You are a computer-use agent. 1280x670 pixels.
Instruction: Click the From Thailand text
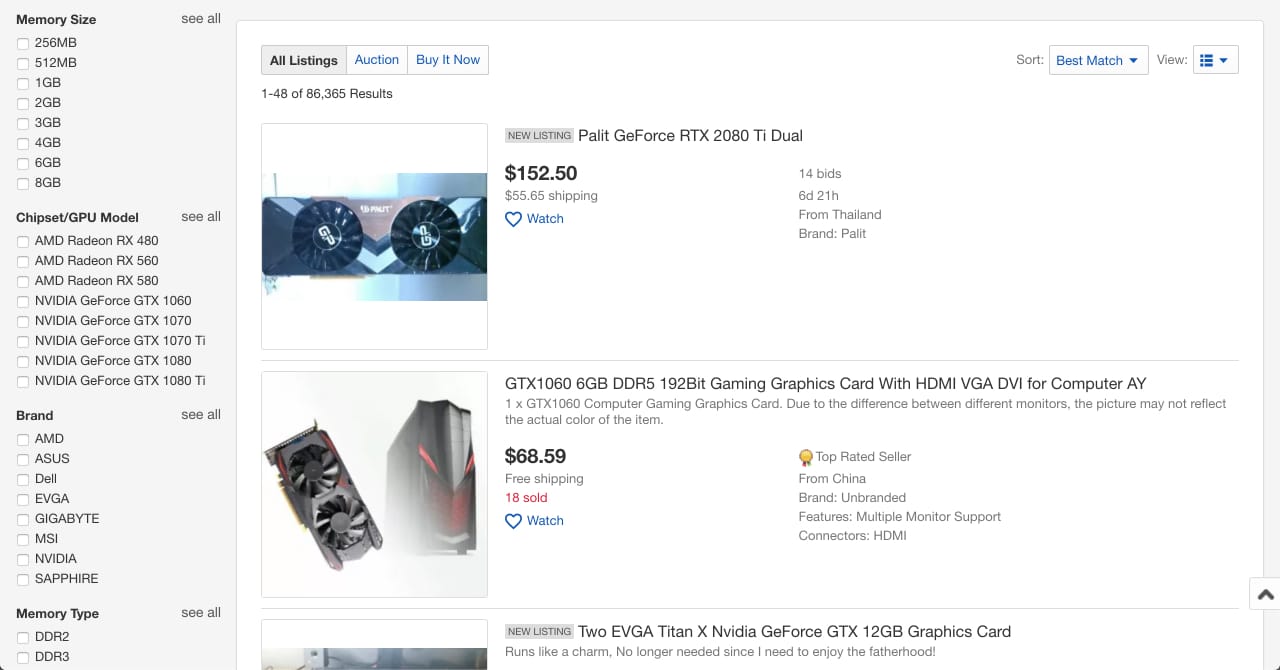click(x=840, y=215)
